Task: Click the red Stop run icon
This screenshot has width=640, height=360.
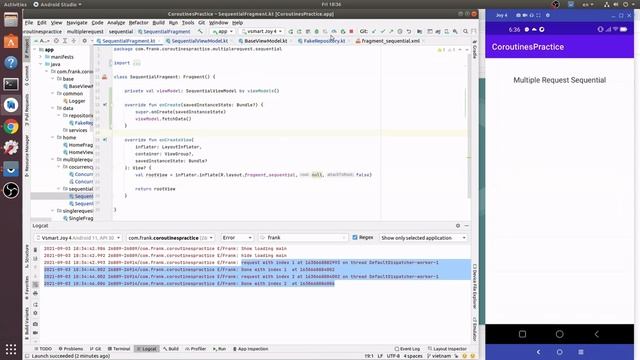Action: pyautogui.click(x=351, y=31)
